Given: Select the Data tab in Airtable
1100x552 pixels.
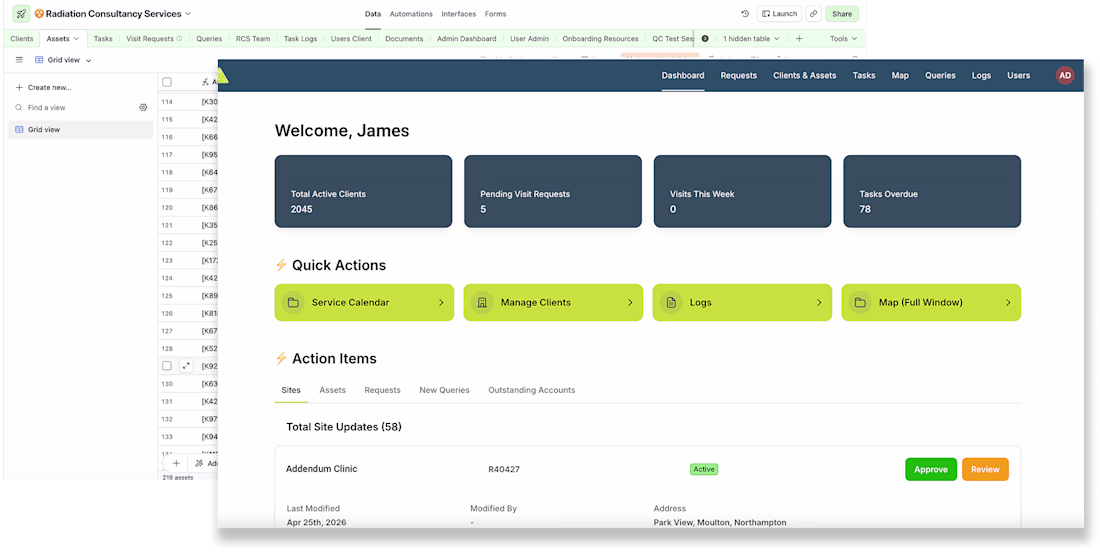Looking at the screenshot, I should click(x=373, y=14).
